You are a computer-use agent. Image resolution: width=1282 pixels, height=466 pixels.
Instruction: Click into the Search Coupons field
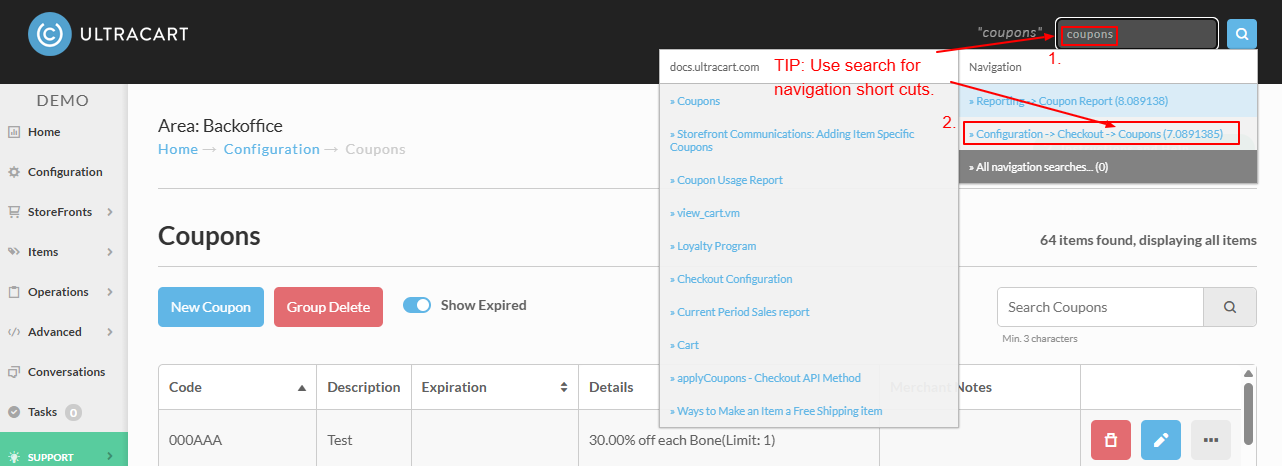tap(1100, 307)
